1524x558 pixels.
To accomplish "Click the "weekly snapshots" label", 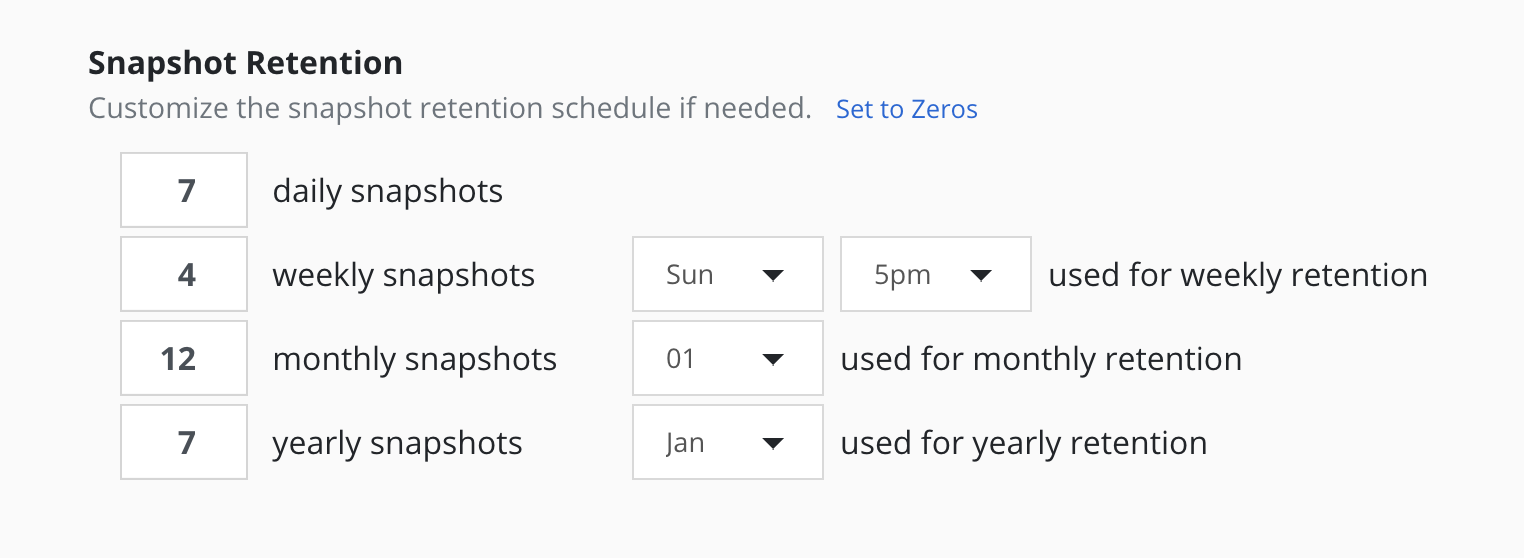I will [403, 275].
